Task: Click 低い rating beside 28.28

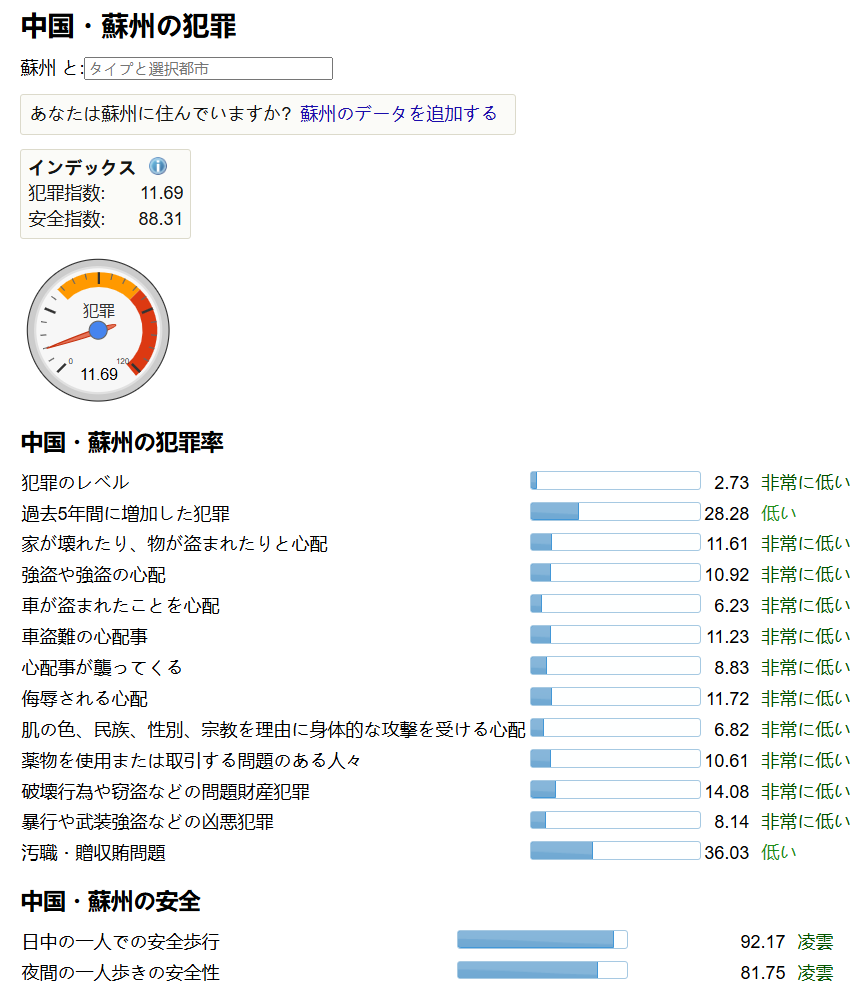Action: tap(778, 513)
